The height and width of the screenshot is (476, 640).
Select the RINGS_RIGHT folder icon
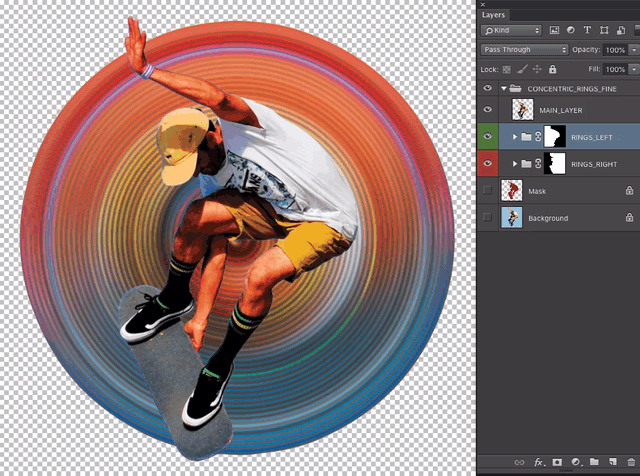527,164
